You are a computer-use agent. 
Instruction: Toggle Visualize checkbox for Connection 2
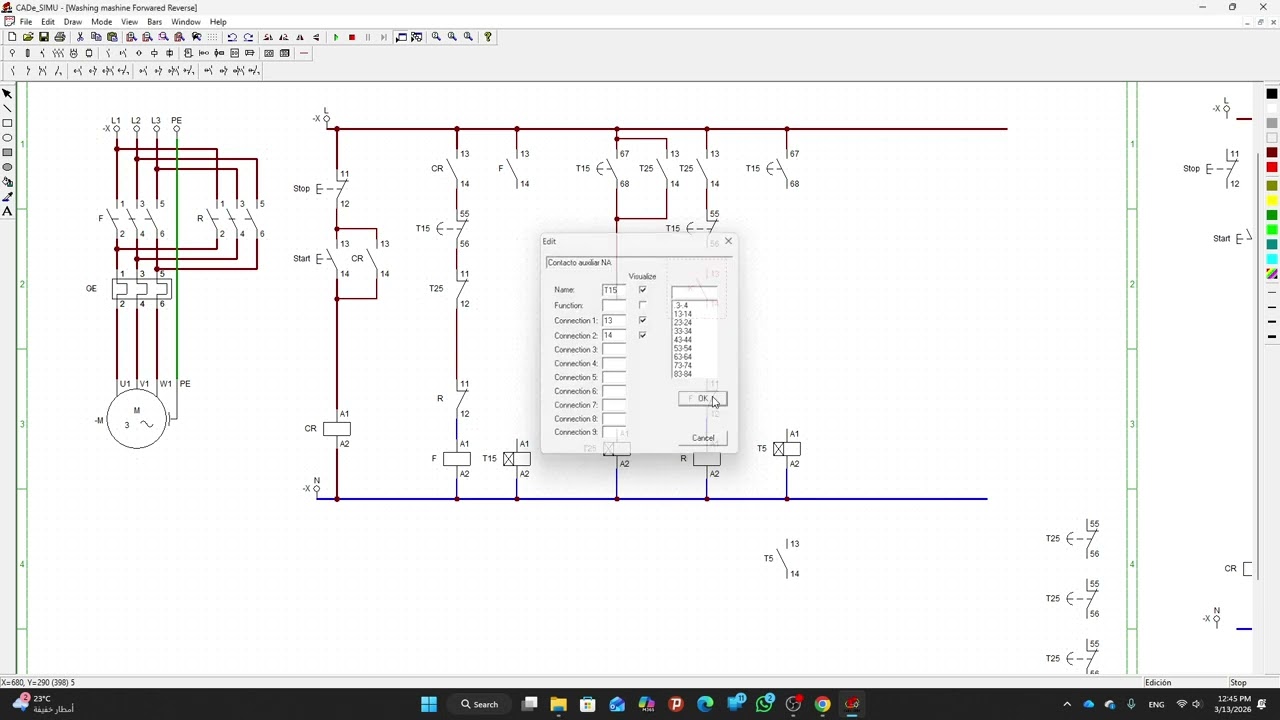click(643, 335)
